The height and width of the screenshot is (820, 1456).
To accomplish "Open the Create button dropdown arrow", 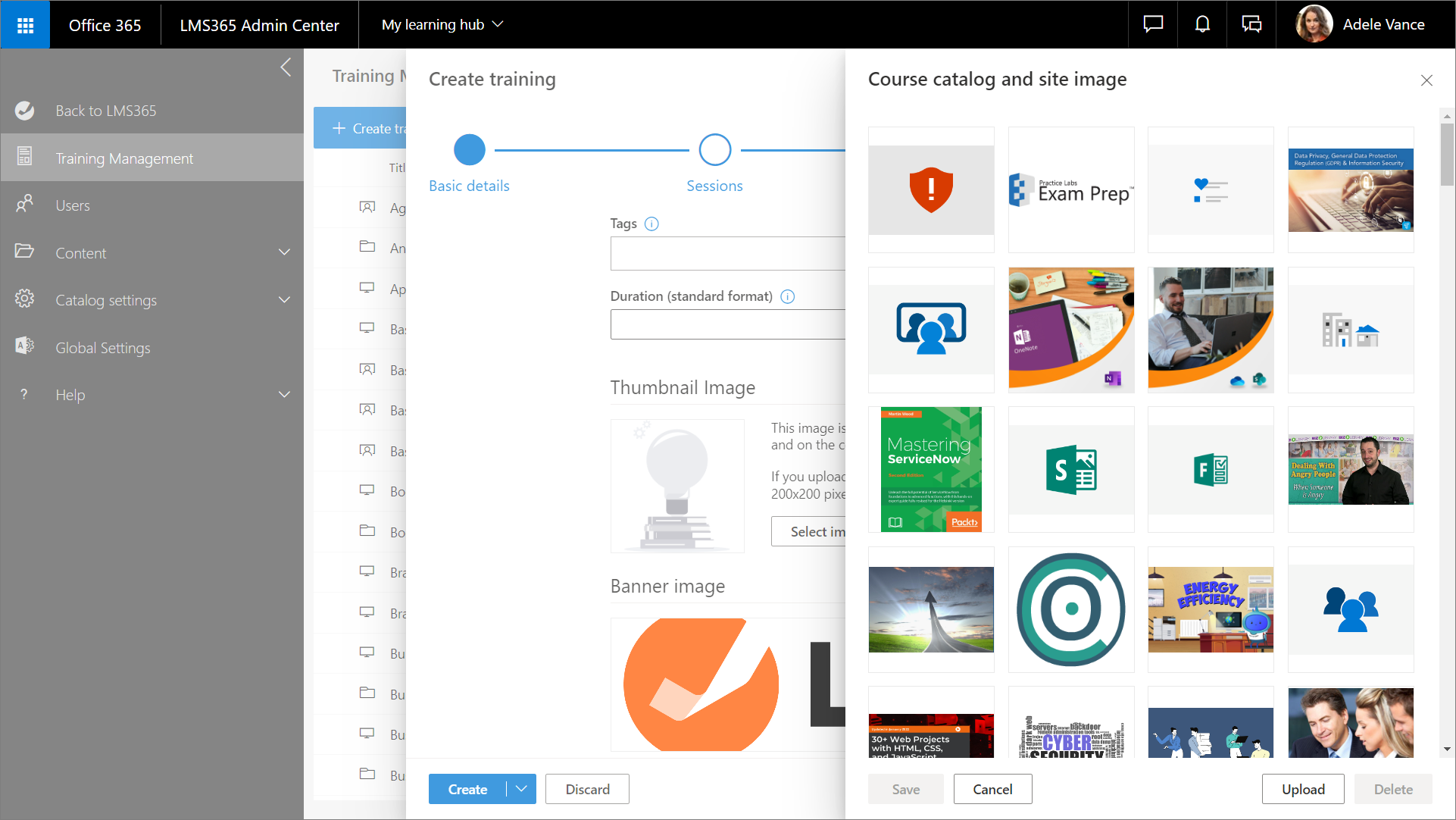I will [x=522, y=789].
